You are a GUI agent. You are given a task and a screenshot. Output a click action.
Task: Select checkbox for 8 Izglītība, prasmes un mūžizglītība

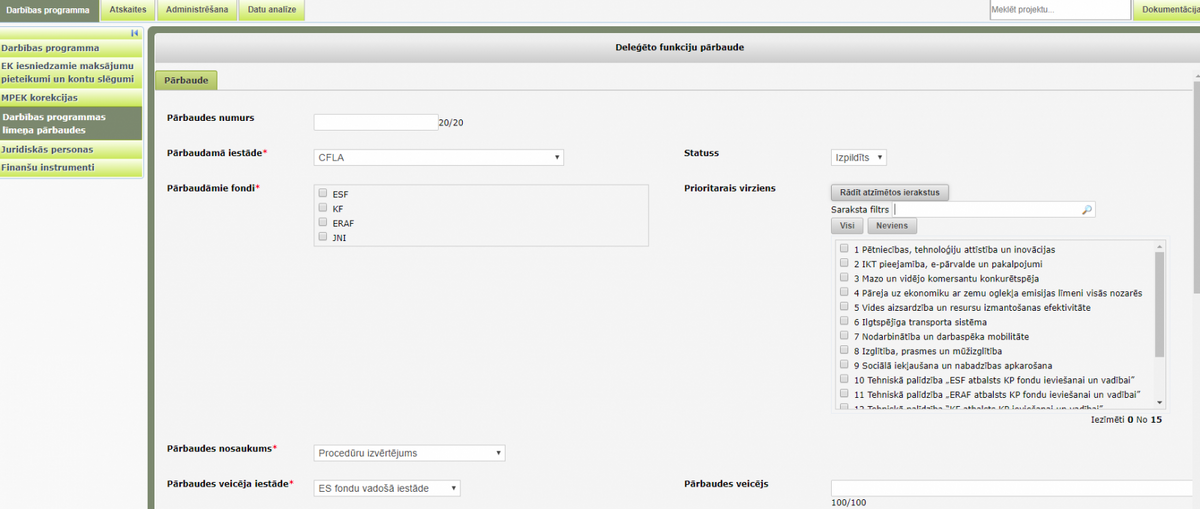(x=845, y=351)
